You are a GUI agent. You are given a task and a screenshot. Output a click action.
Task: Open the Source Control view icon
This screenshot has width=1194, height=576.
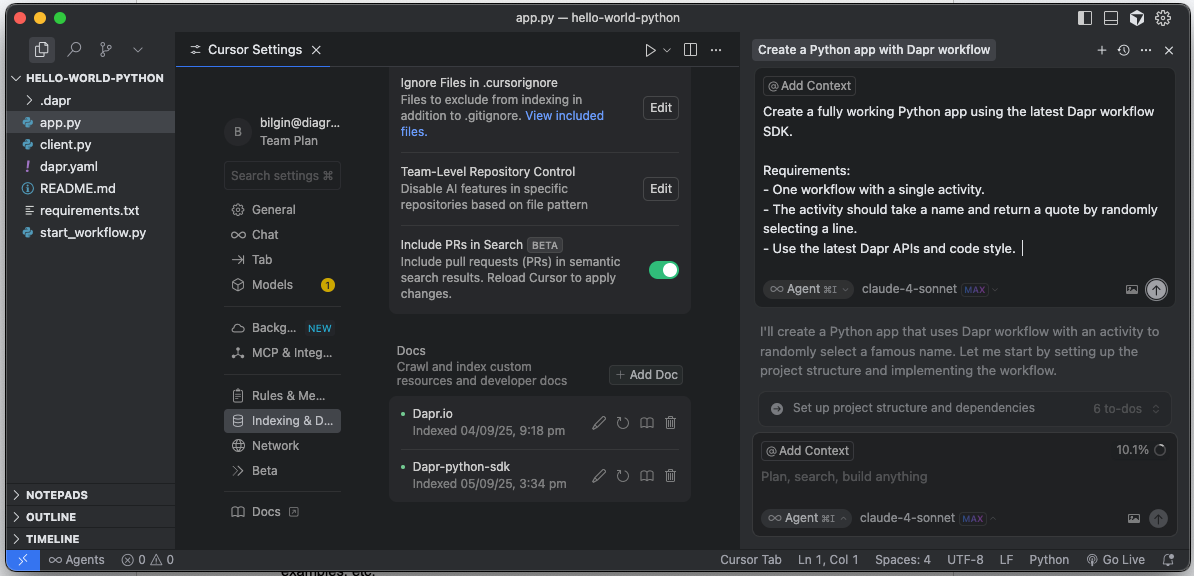click(x=106, y=49)
